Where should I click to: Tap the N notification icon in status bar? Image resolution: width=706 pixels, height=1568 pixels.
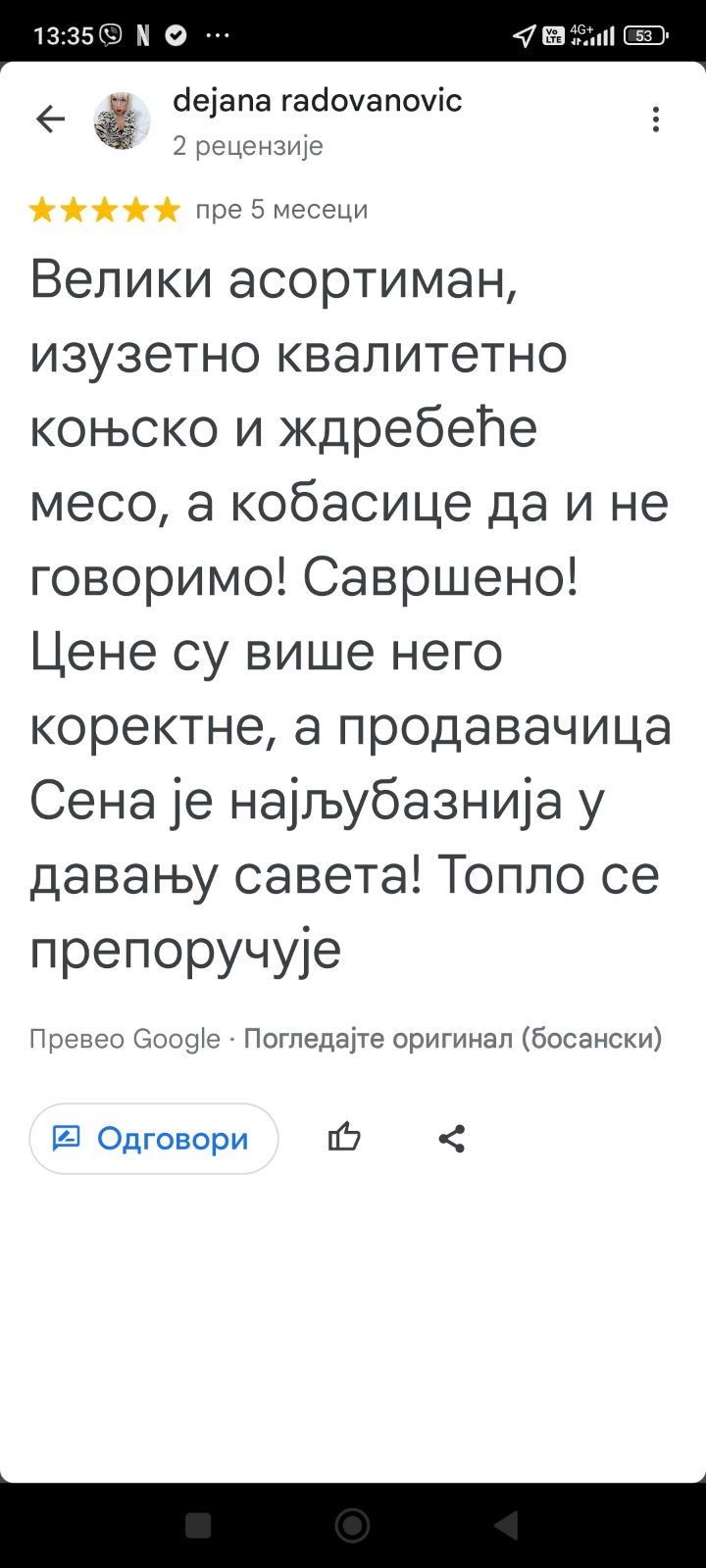[x=143, y=35]
